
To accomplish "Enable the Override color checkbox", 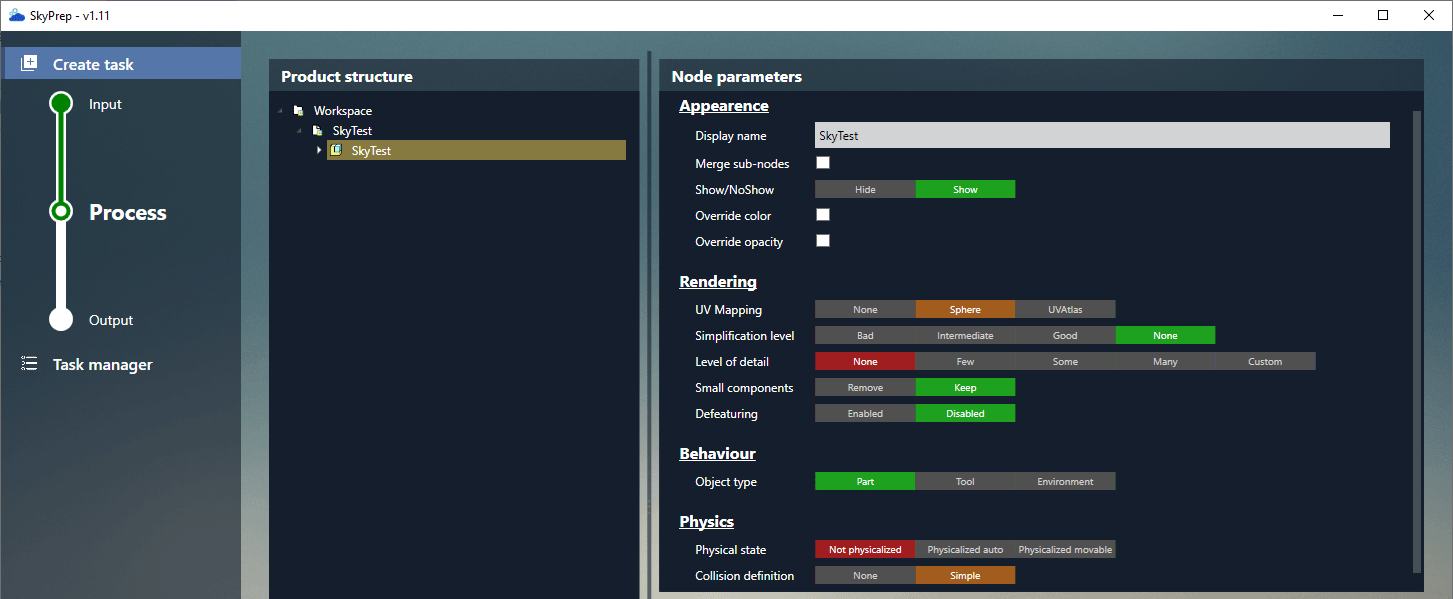I will (x=823, y=214).
